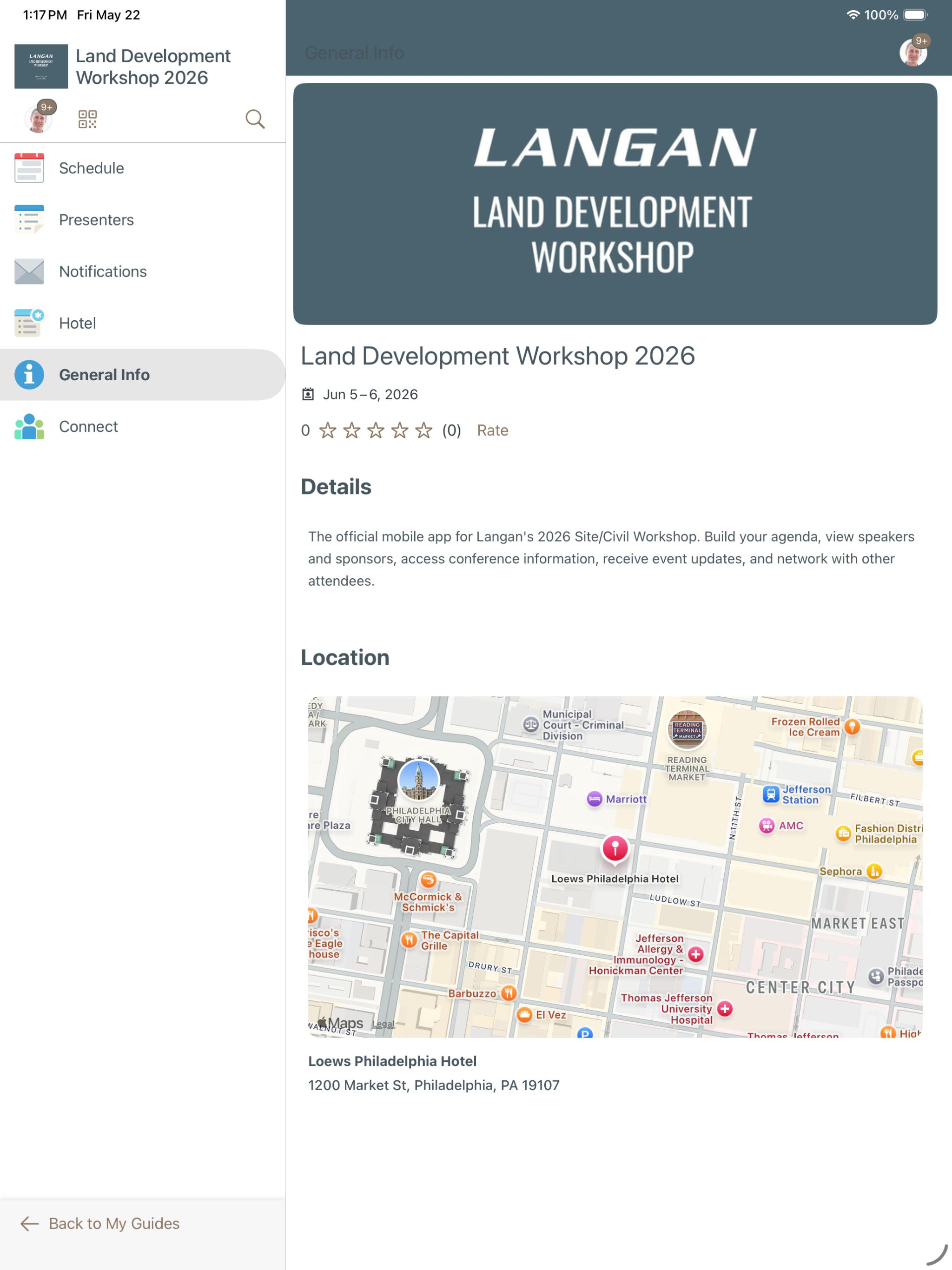Tap the AMC cinema map icon
The width and height of the screenshot is (952, 1270).
coord(767,826)
